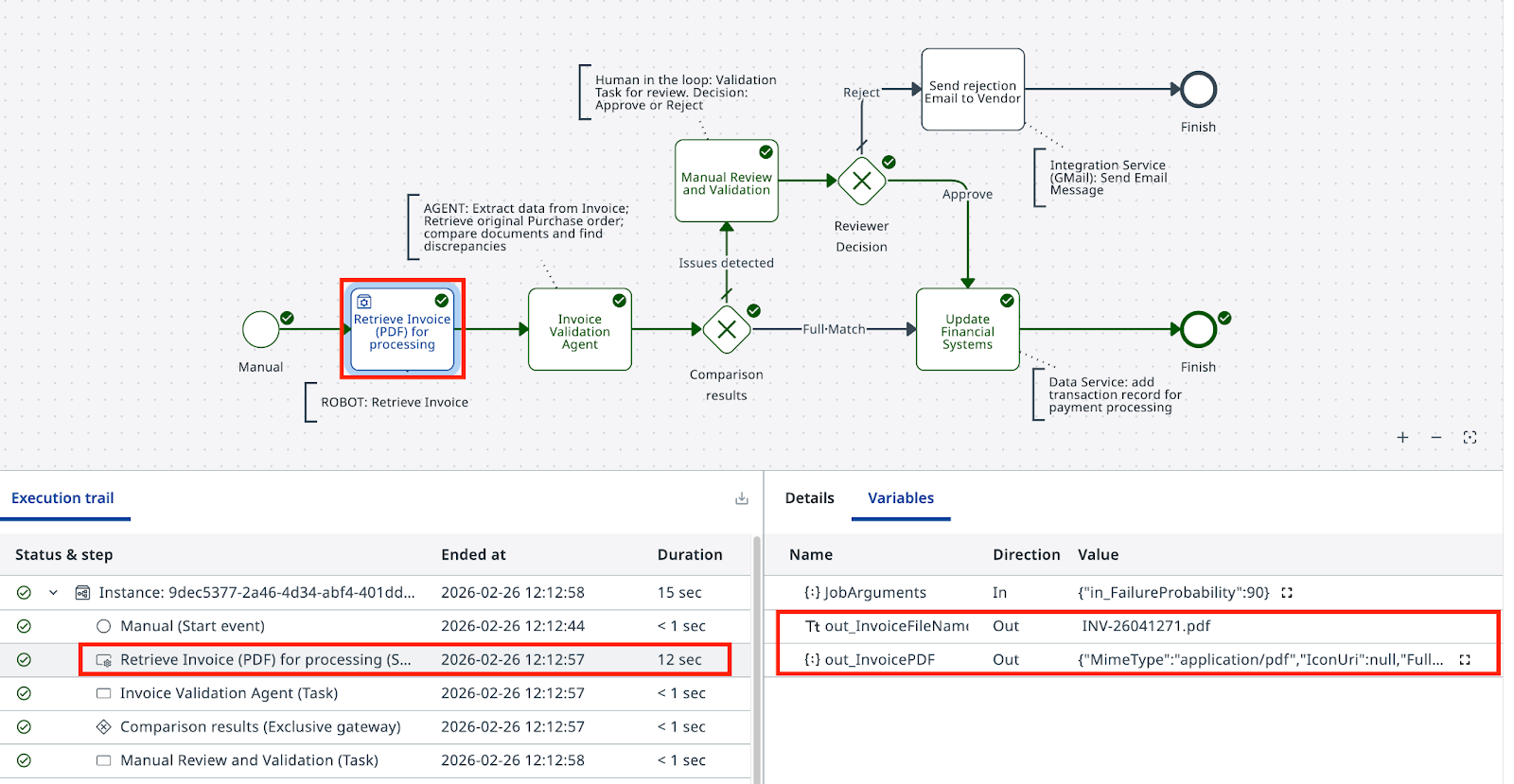Click the "Status & step" column header
The height and width of the screenshot is (784, 1514).
point(63,555)
